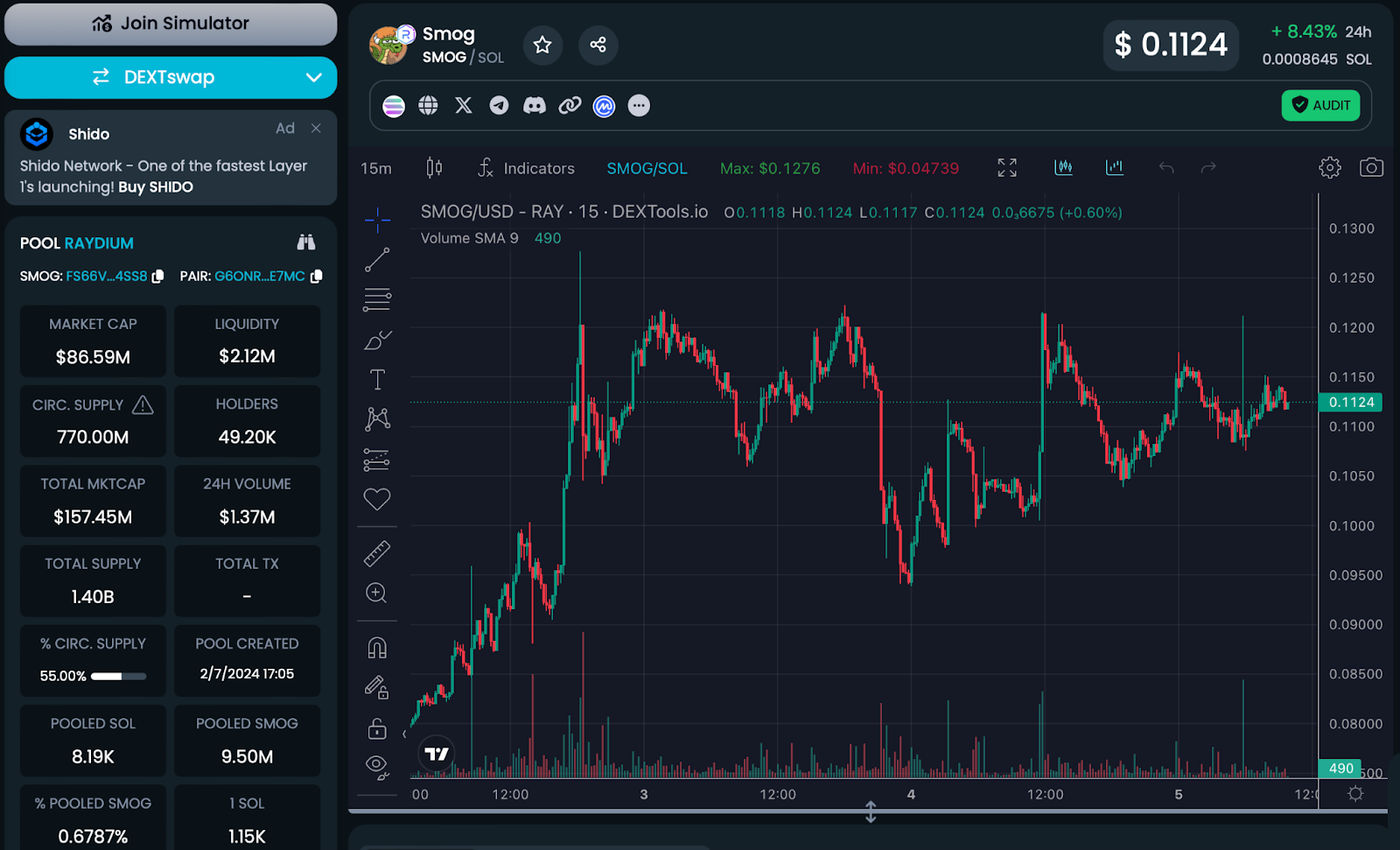Select the ruler measure tool

pos(377,553)
